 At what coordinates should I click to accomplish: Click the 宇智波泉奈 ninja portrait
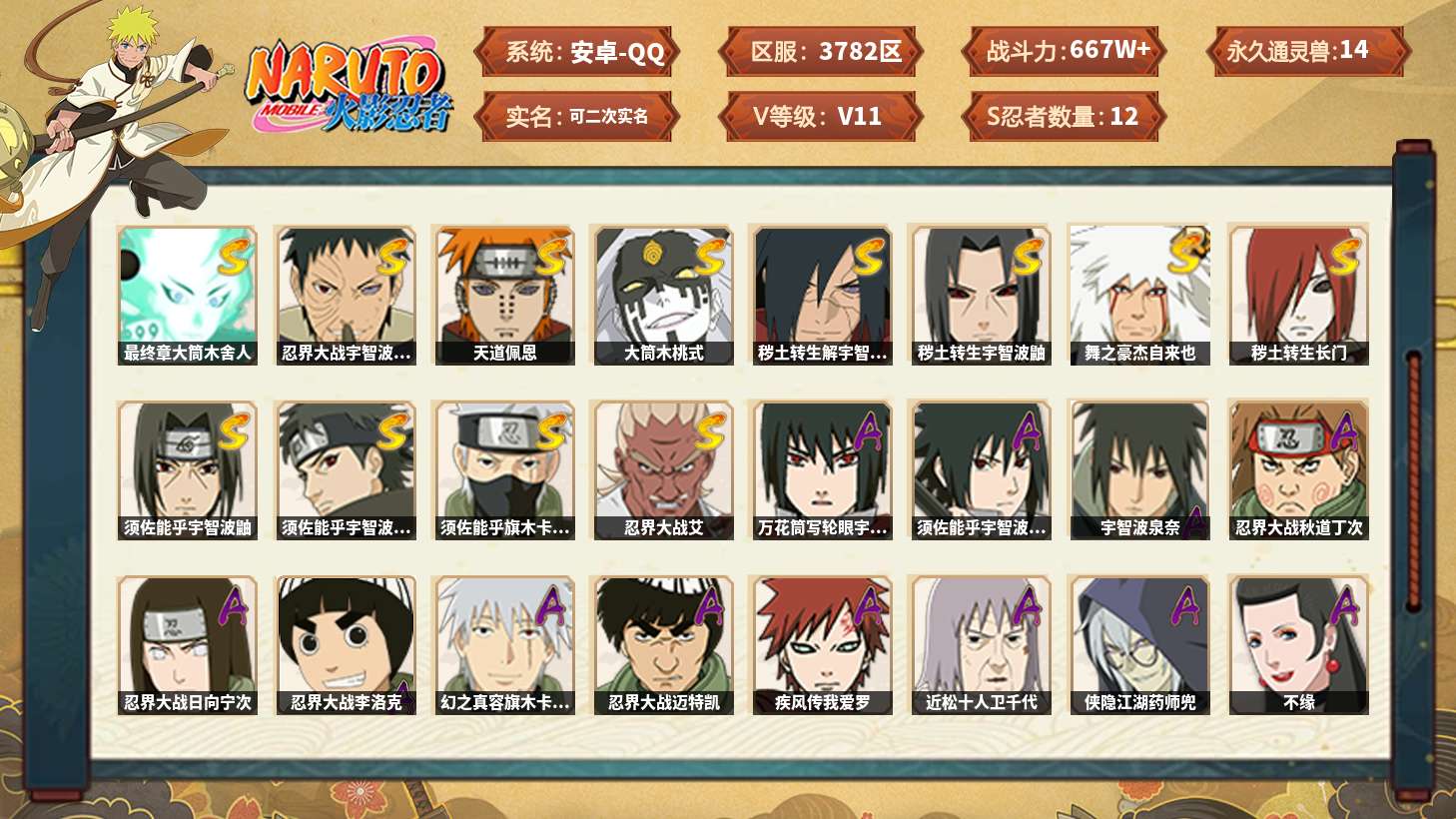1139,470
